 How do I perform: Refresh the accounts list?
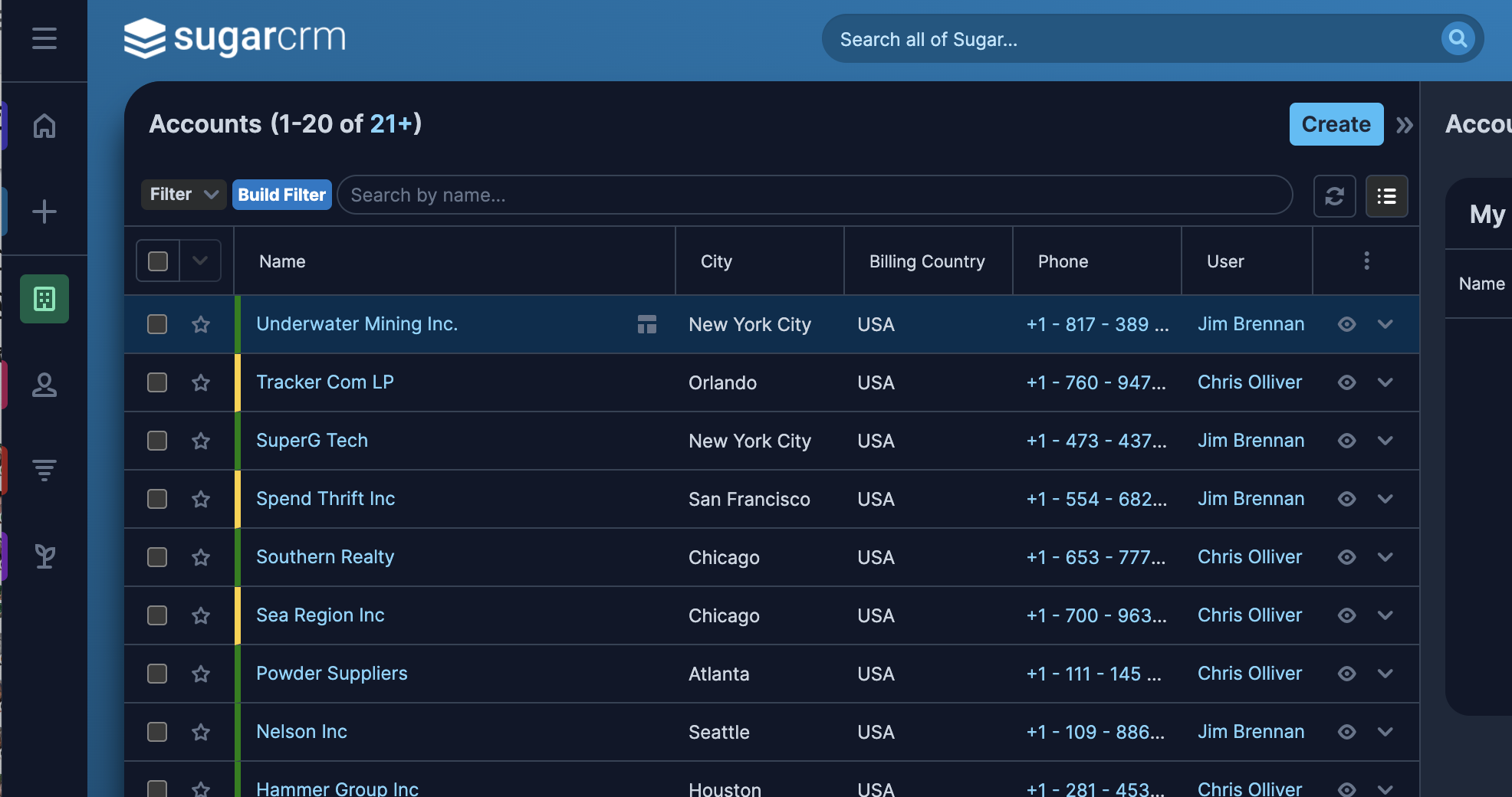tap(1334, 196)
